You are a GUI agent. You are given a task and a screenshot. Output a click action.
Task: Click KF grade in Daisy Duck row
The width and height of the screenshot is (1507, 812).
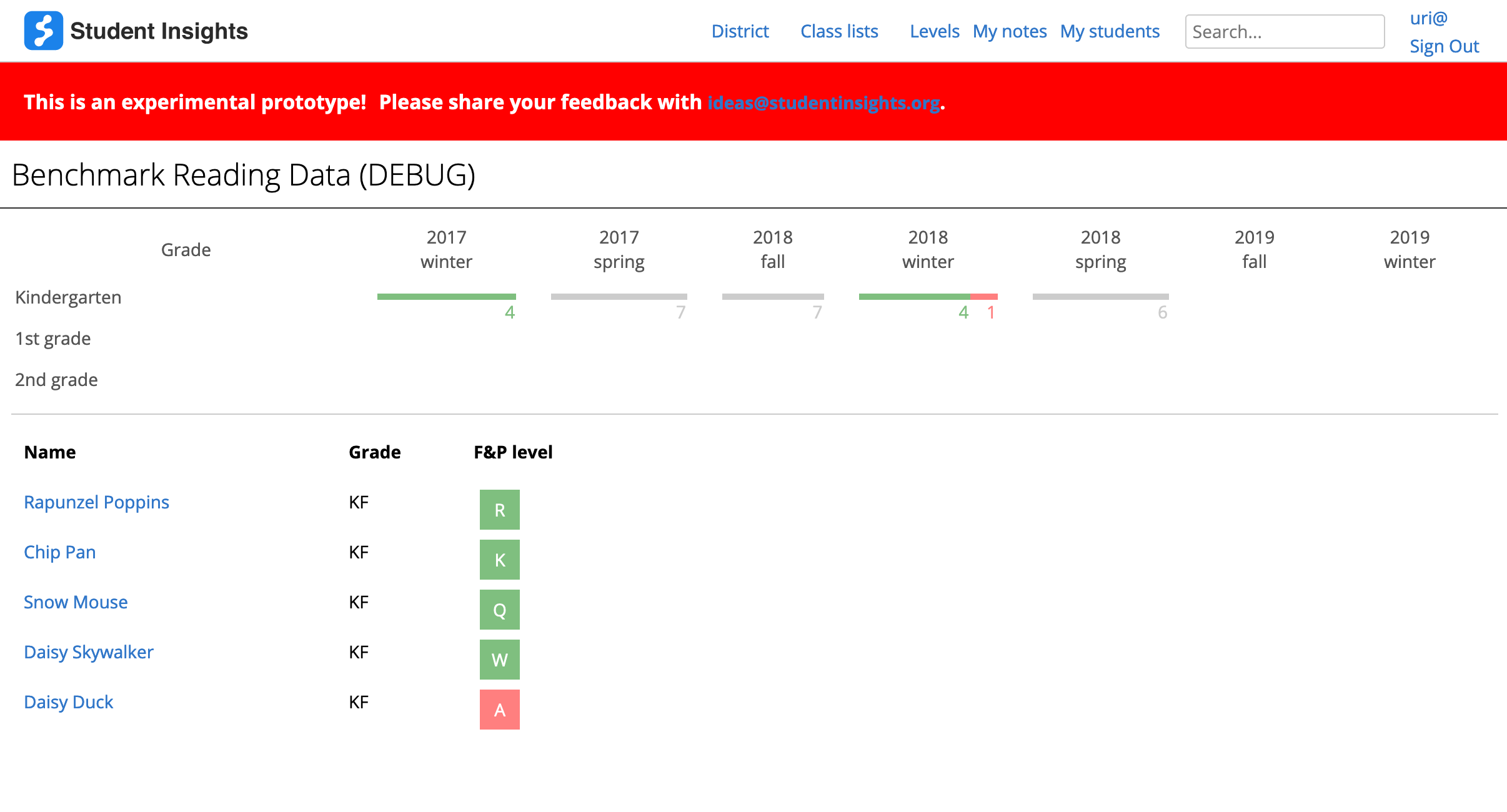coord(359,702)
